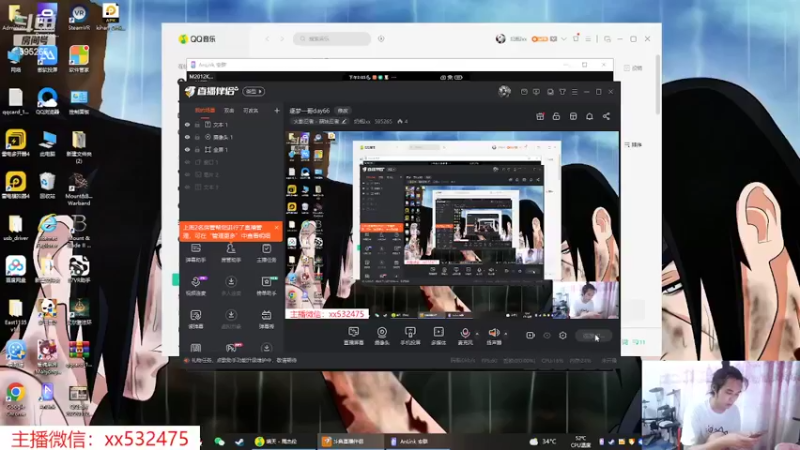This screenshot has height=450, width=800.
Task: Switch to the third scene tab
Action: point(251,111)
